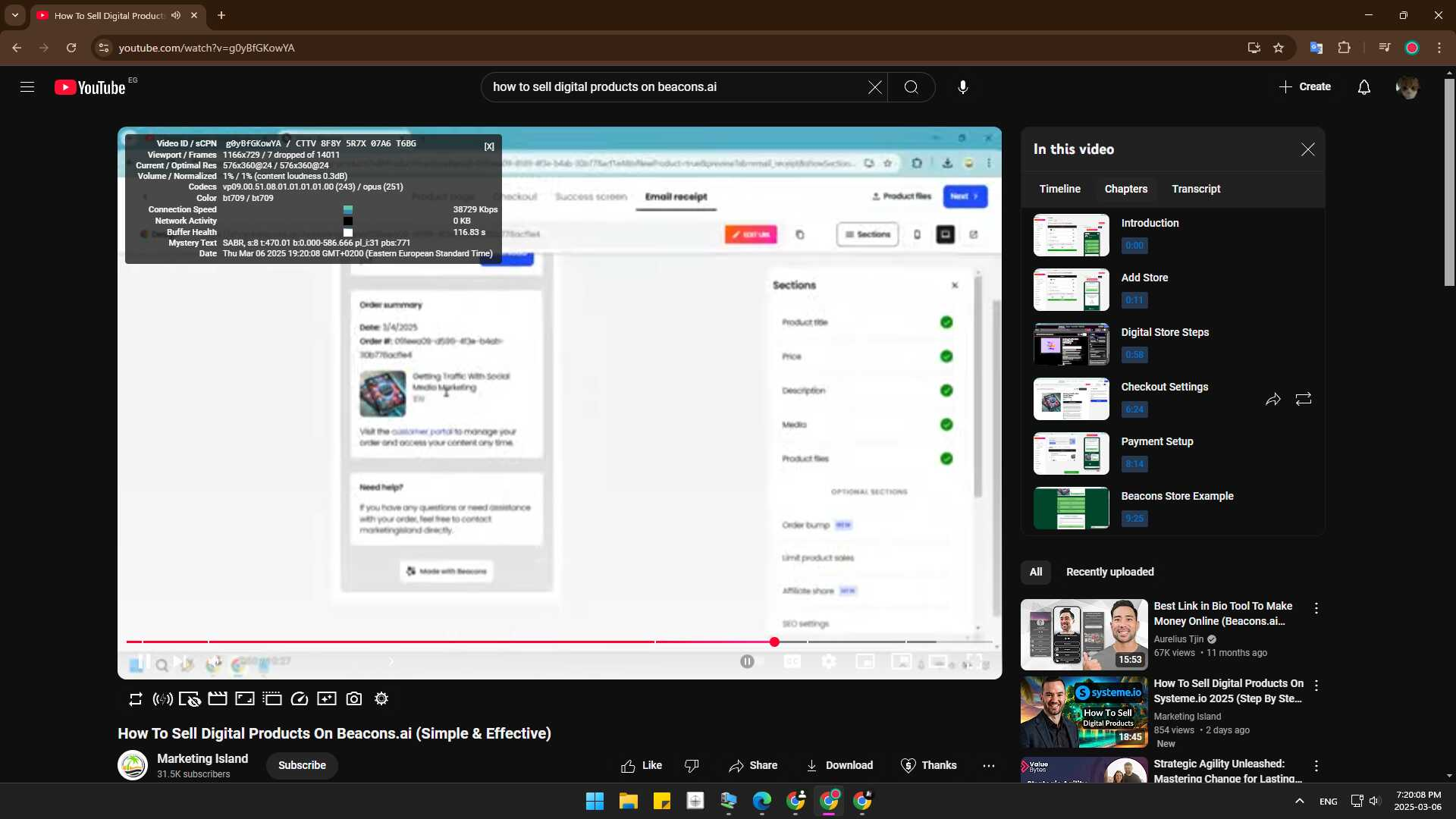Jump to the Beacons Store Example chapter
Viewport: 1456px width, 819px height.
click(1172, 508)
